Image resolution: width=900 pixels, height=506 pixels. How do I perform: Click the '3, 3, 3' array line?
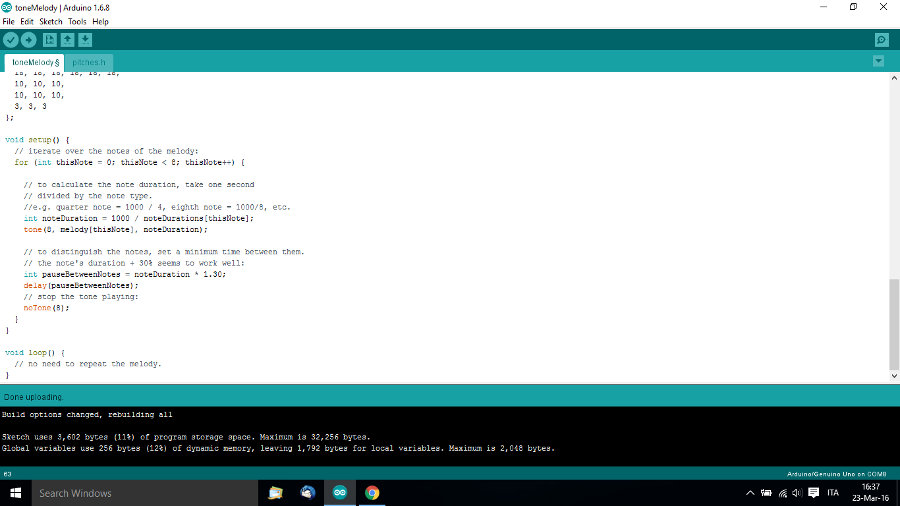(30, 107)
